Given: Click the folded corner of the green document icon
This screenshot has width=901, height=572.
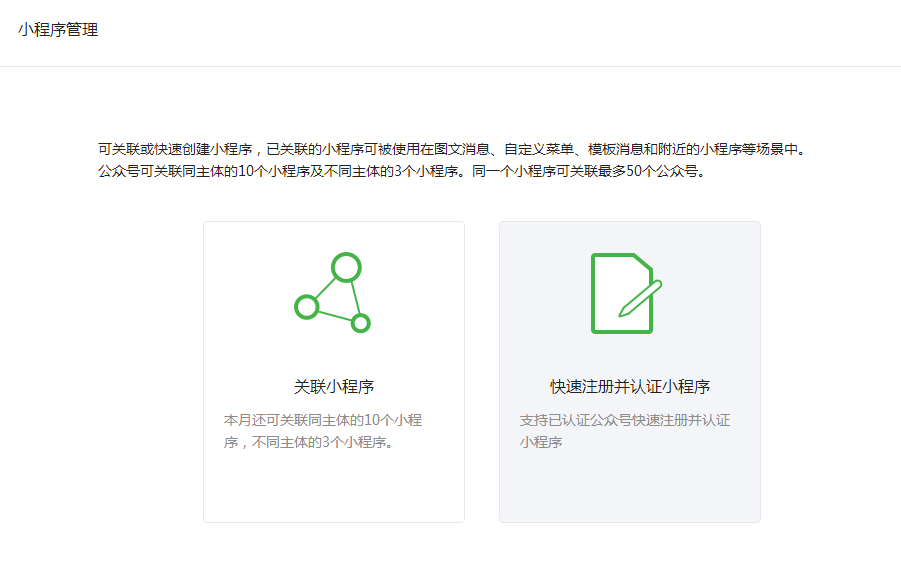Looking at the screenshot, I should tap(643, 263).
